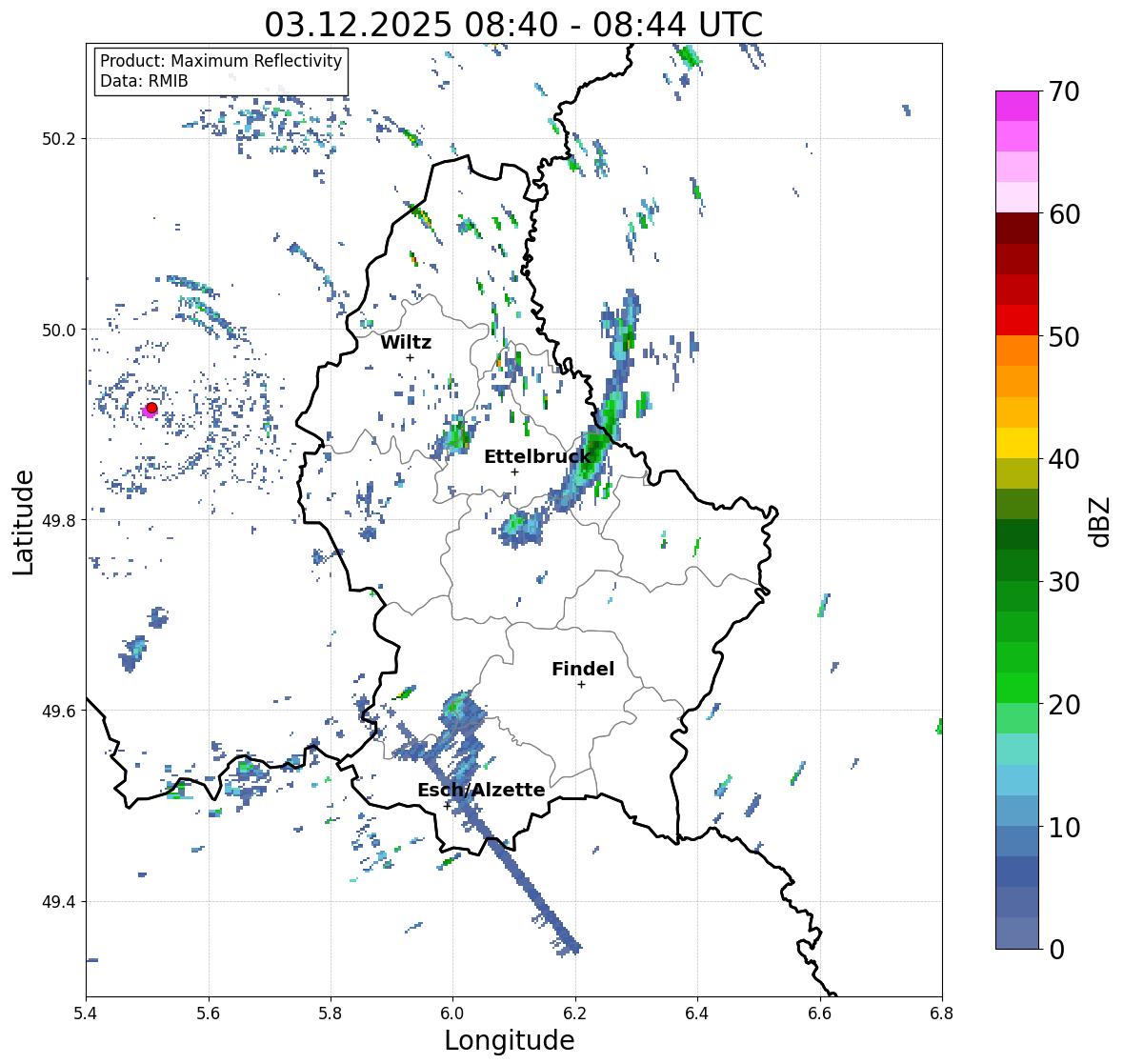Click the plus marker below Esch/Alzette

[x=447, y=806]
